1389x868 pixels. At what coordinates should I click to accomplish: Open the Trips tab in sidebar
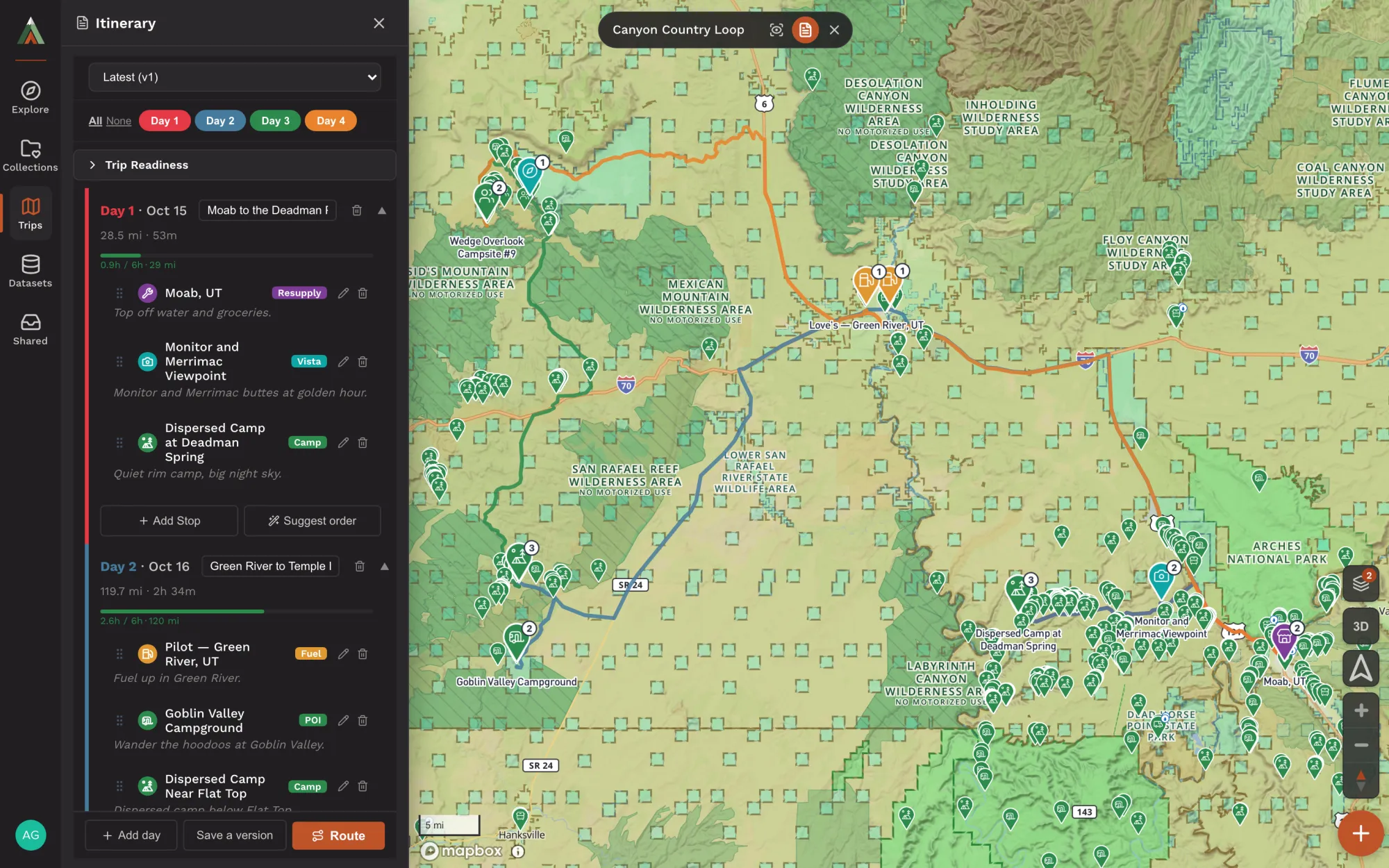pyautogui.click(x=31, y=213)
